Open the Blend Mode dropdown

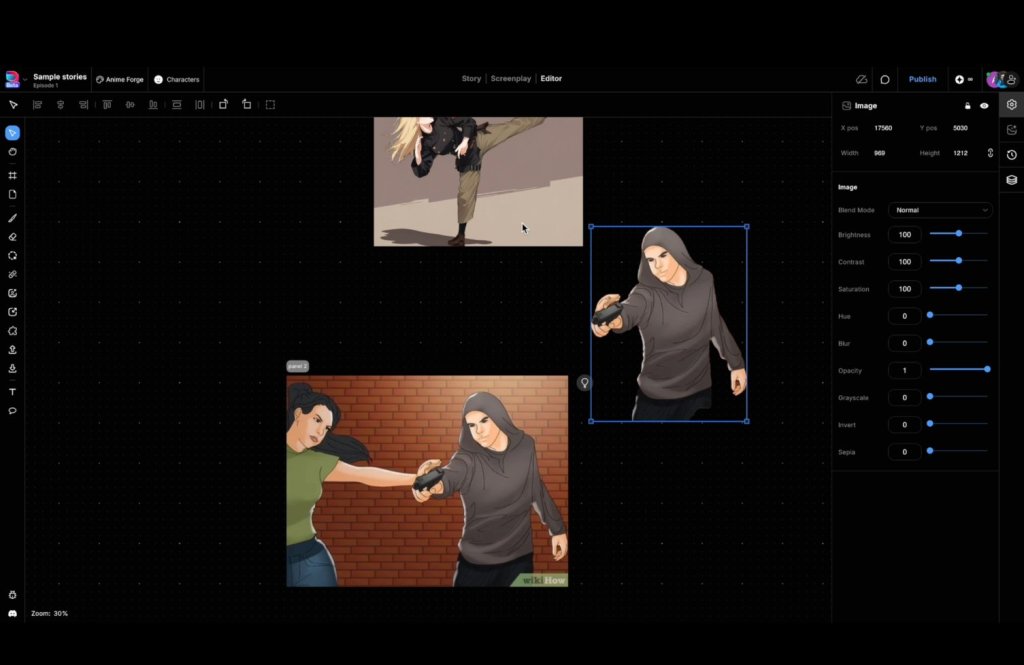pyautogui.click(x=940, y=210)
